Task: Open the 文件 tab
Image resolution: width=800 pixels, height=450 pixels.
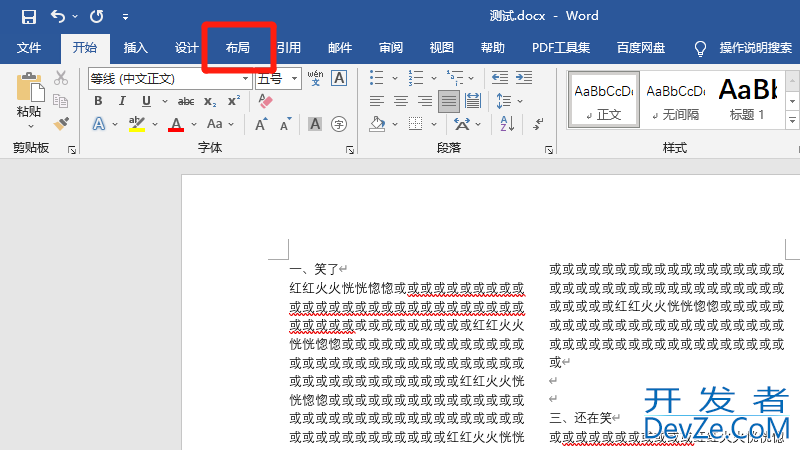Action: [29, 48]
